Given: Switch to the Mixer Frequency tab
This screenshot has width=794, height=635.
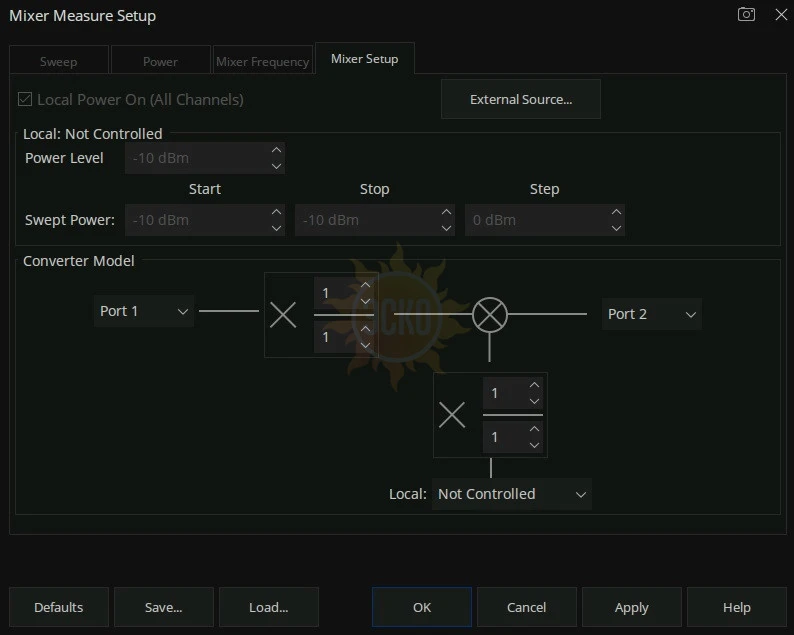Looking at the screenshot, I should (262, 61).
